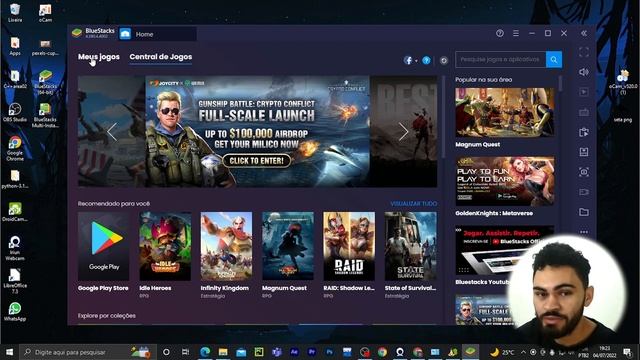Click the volume icon in side toolbar

584,72
